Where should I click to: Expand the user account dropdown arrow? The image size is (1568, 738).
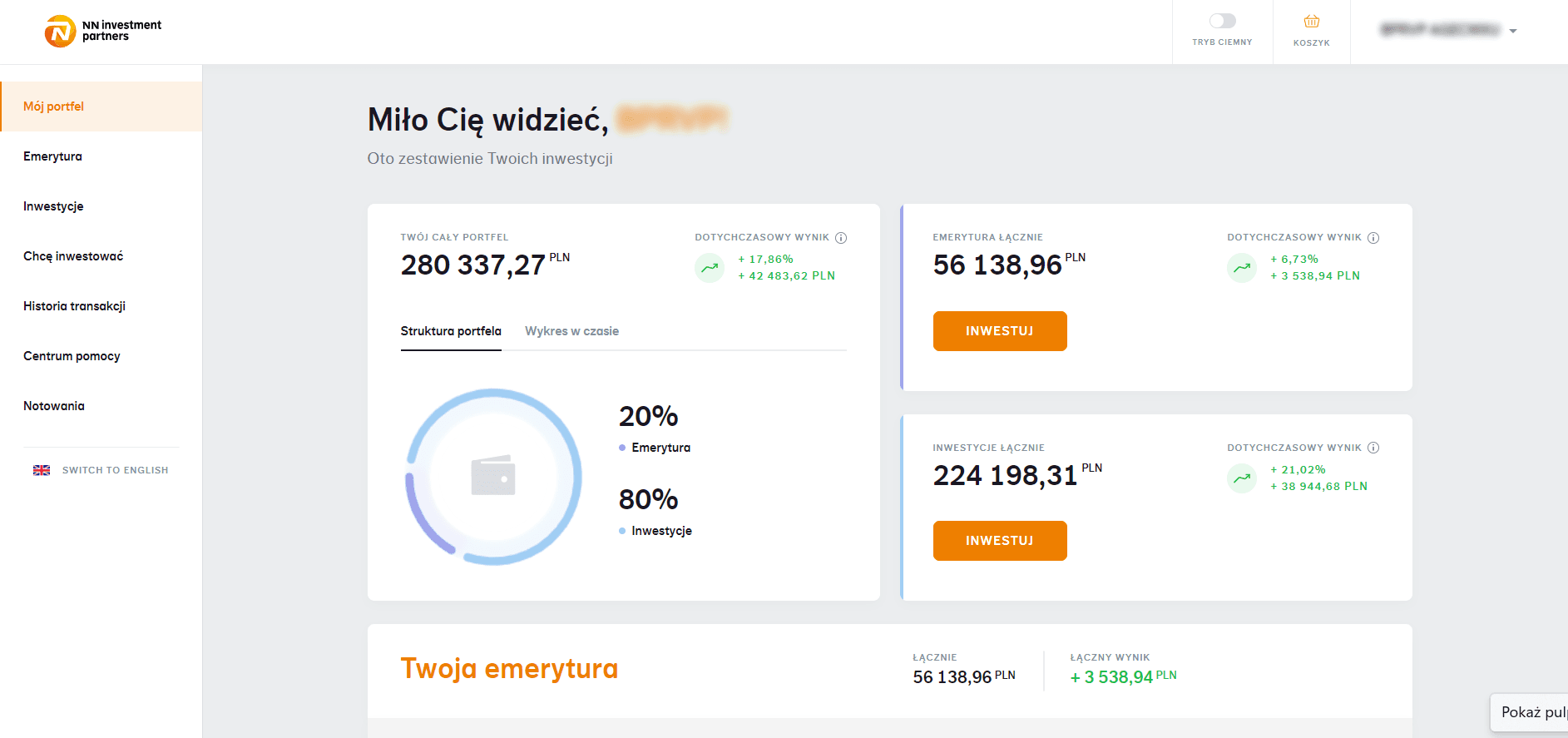tap(1513, 32)
